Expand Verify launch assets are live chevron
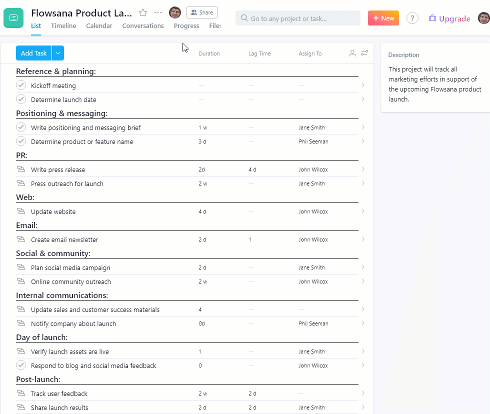Image resolution: width=490 pixels, height=414 pixels. click(x=363, y=351)
